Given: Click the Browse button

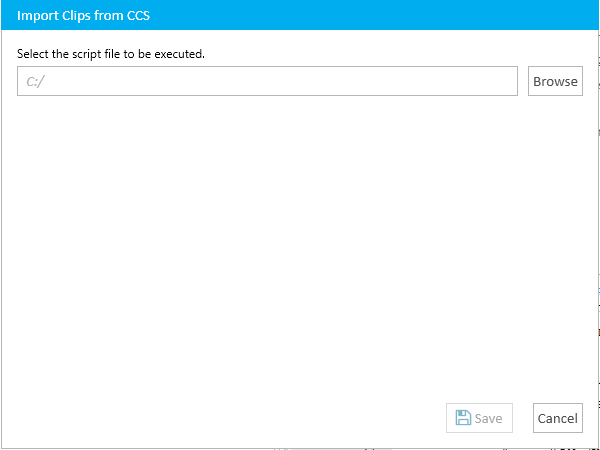Looking at the screenshot, I should click(x=555, y=81).
